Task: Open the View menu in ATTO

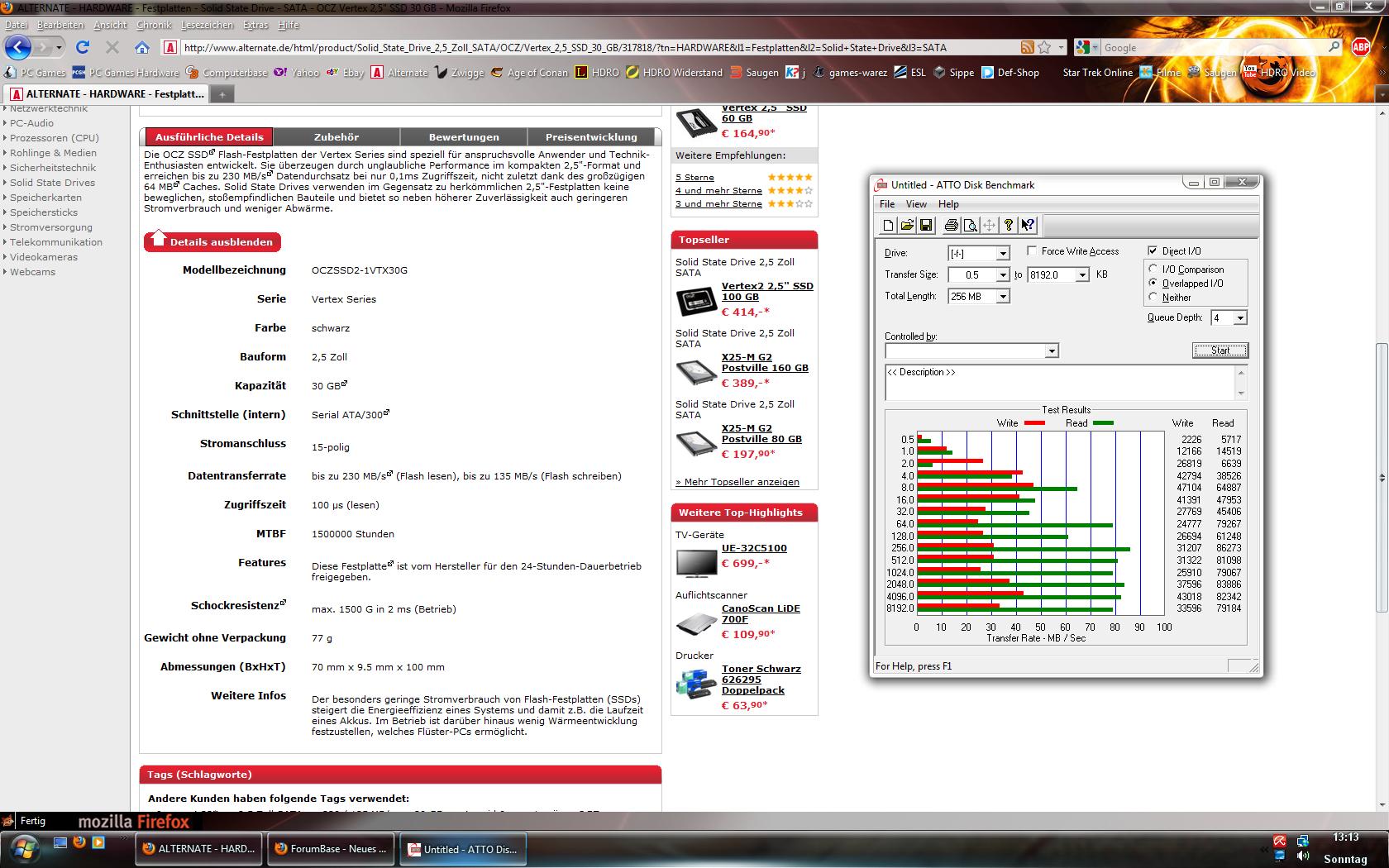Action: pos(916,204)
